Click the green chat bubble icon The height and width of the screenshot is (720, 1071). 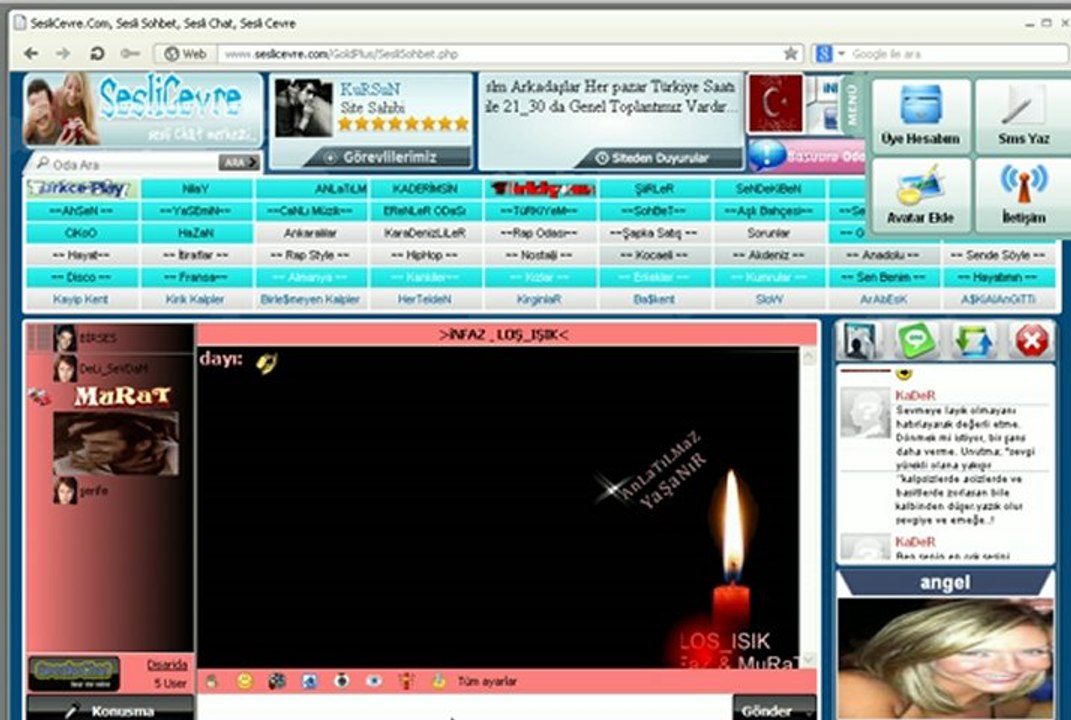point(917,340)
